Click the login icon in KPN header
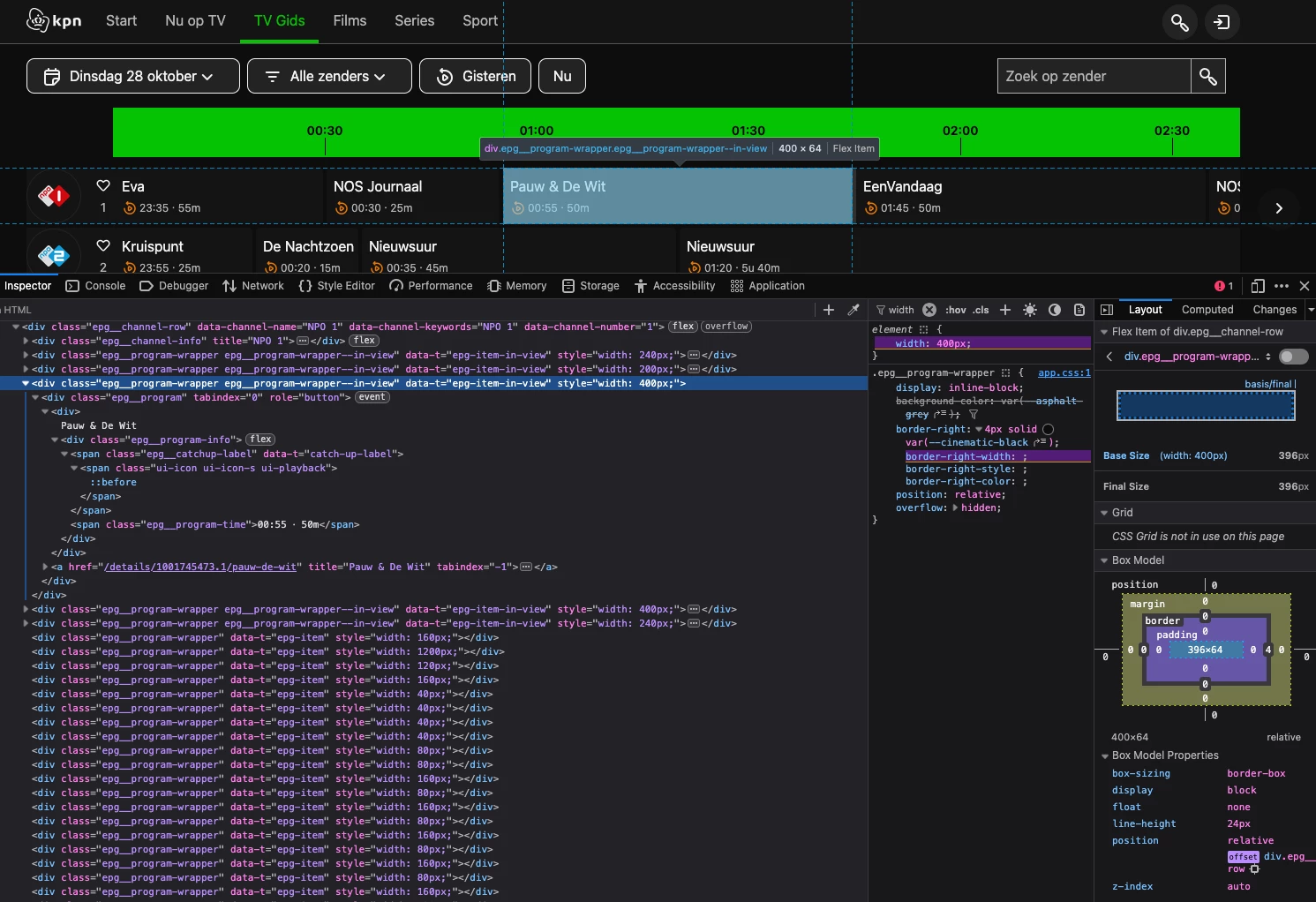 point(1222,22)
